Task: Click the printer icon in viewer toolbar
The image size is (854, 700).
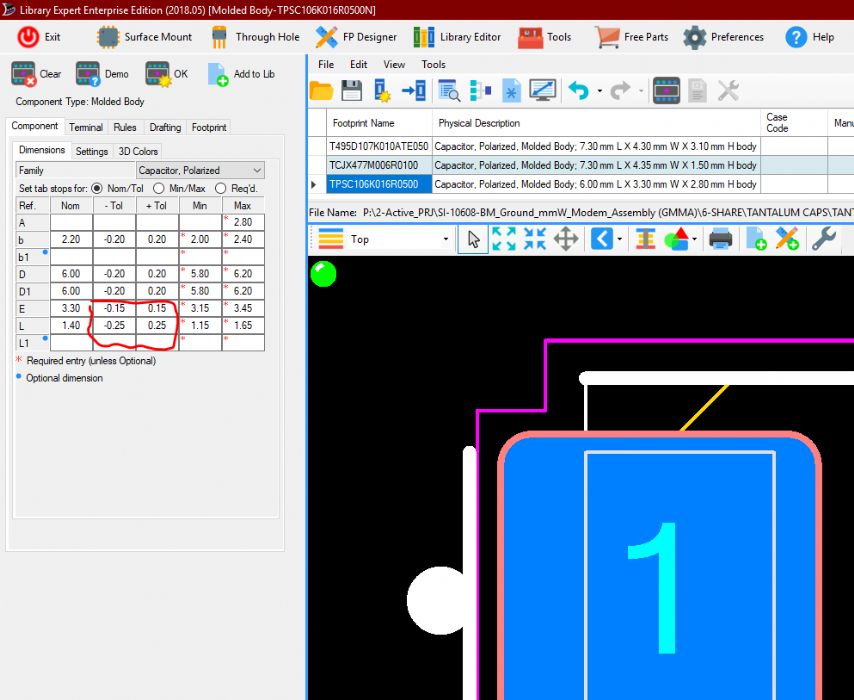Action: click(x=721, y=239)
